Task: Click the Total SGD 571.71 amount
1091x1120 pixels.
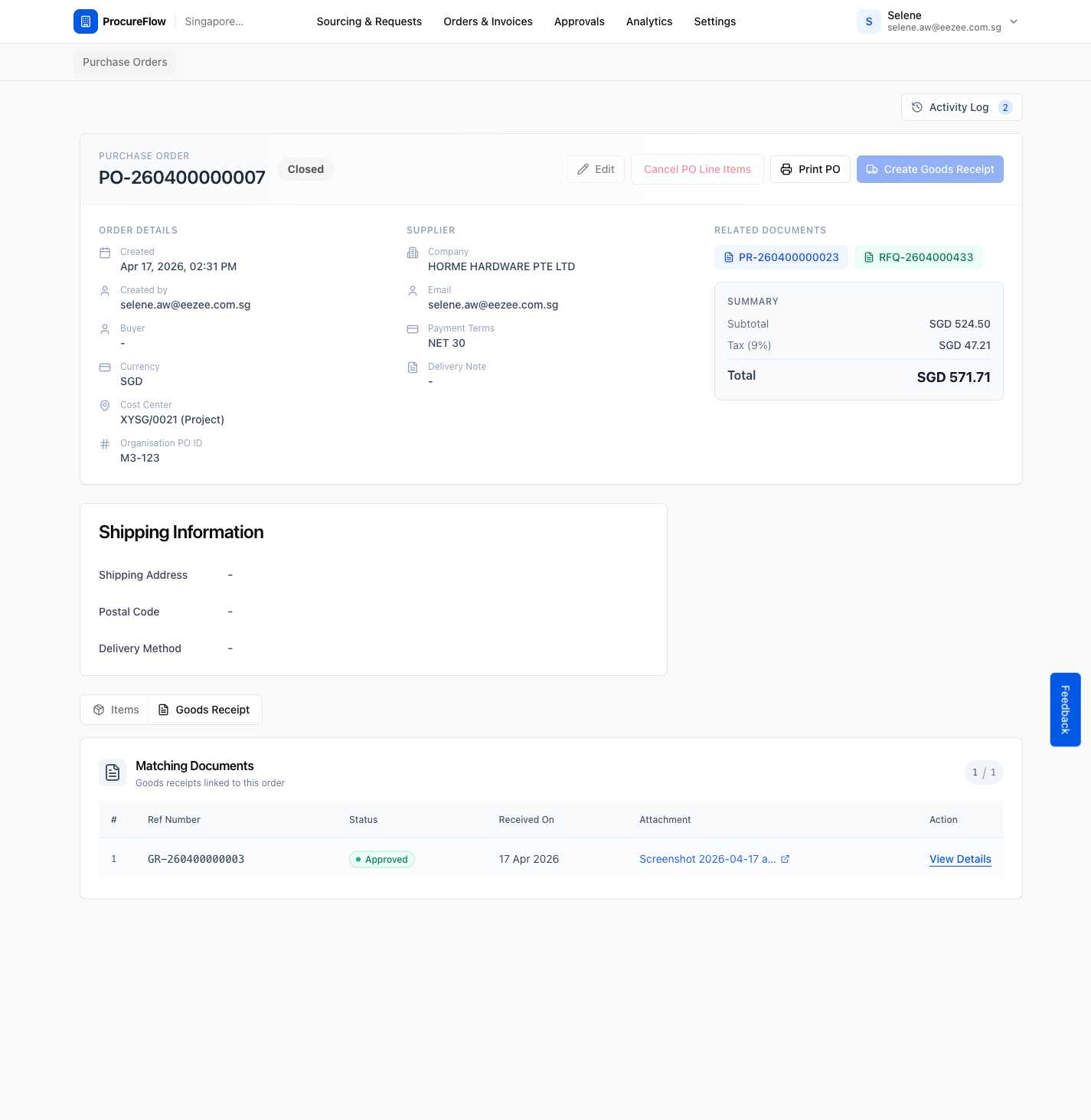Action: 953,377
